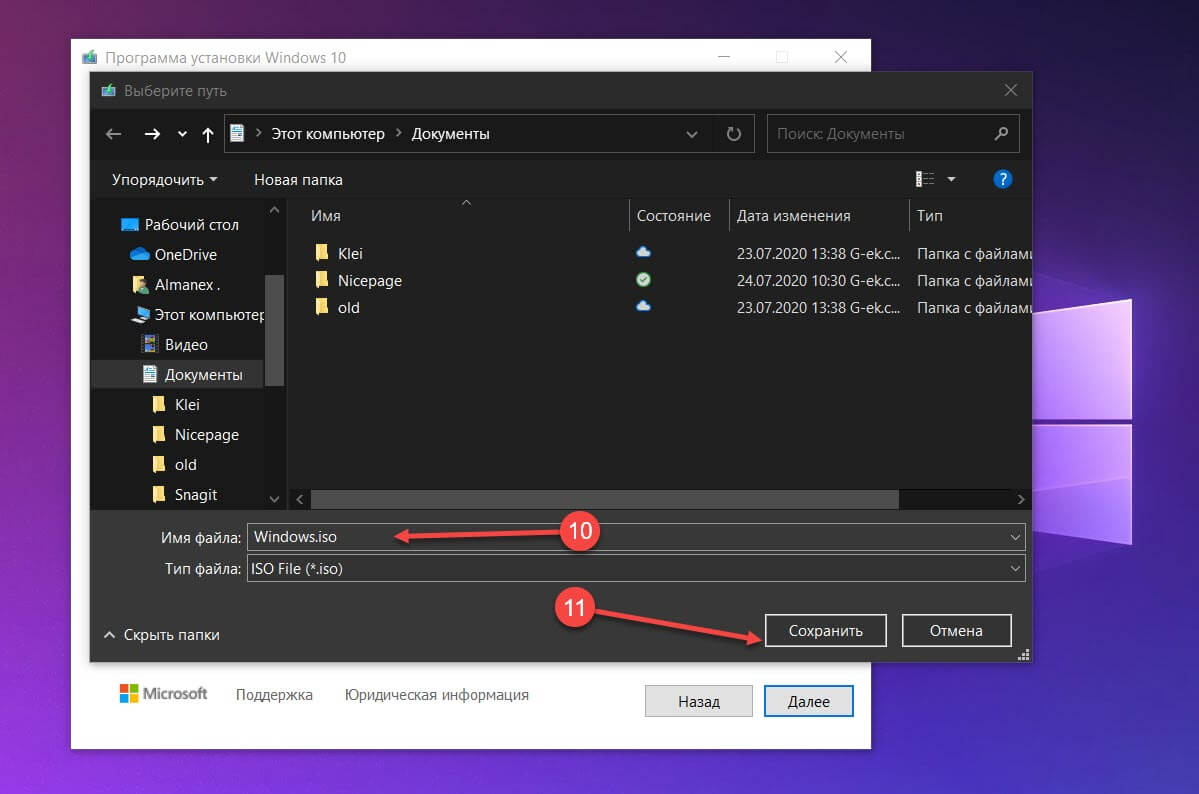Click 'Поддержка' link in setup window
1199x794 pixels.
coord(274,695)
